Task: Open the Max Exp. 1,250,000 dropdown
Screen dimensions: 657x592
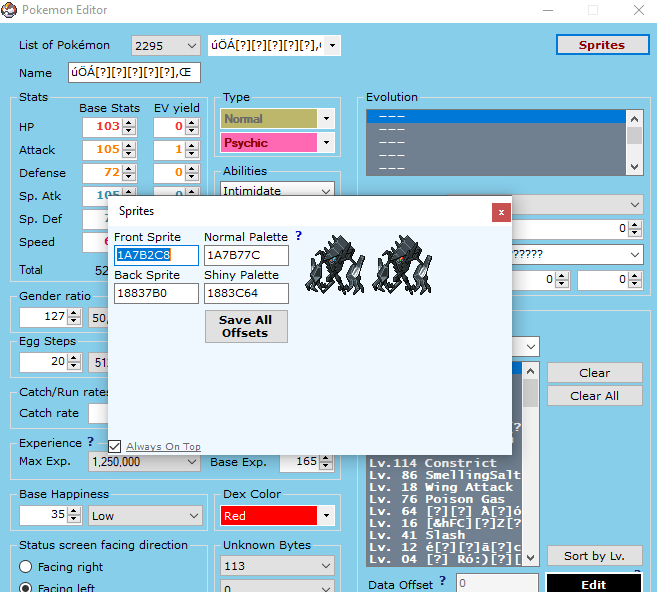Action: point(192,462)
